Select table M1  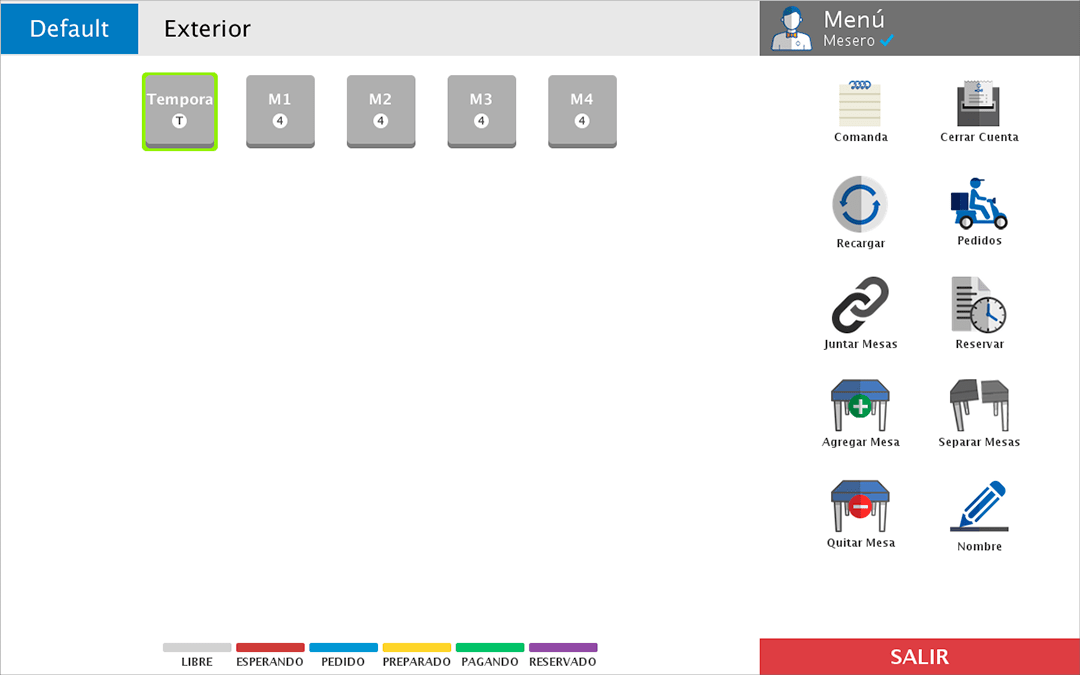(280, 111)
